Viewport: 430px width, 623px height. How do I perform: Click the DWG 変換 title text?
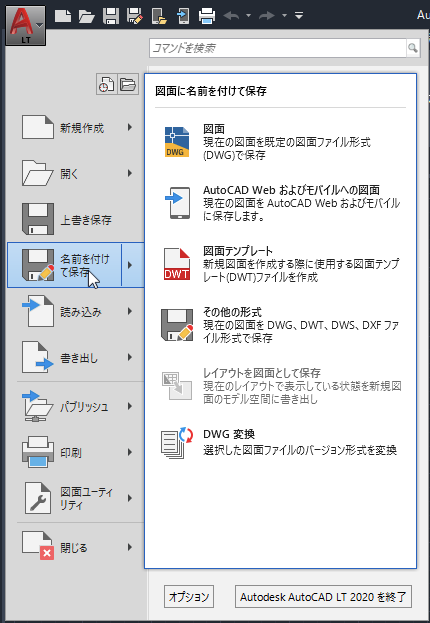coord(229,434)
